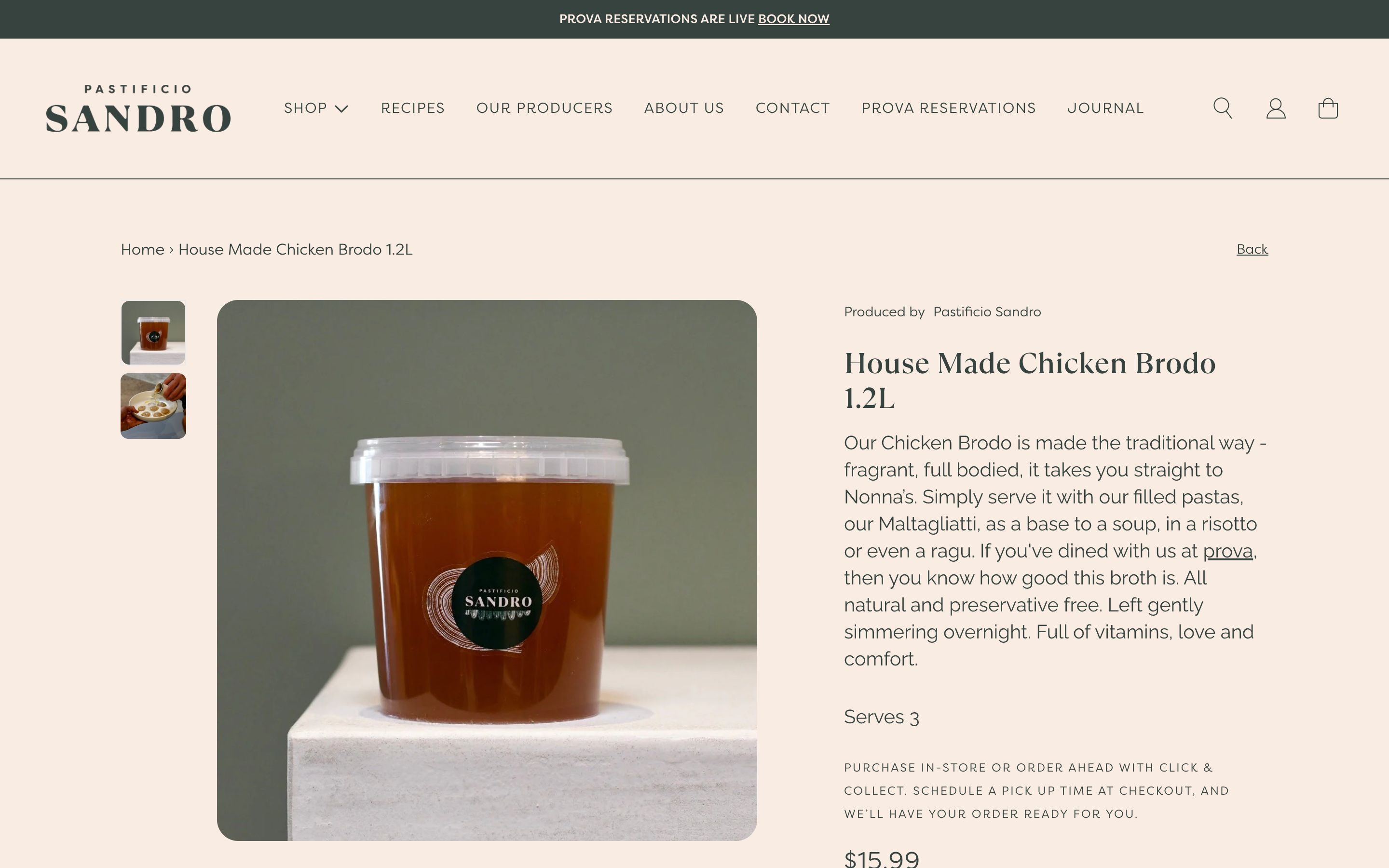Click the House Made Chicken Brodo breadcrumb
1389x868 pixels.
click(x=295, y=249)
